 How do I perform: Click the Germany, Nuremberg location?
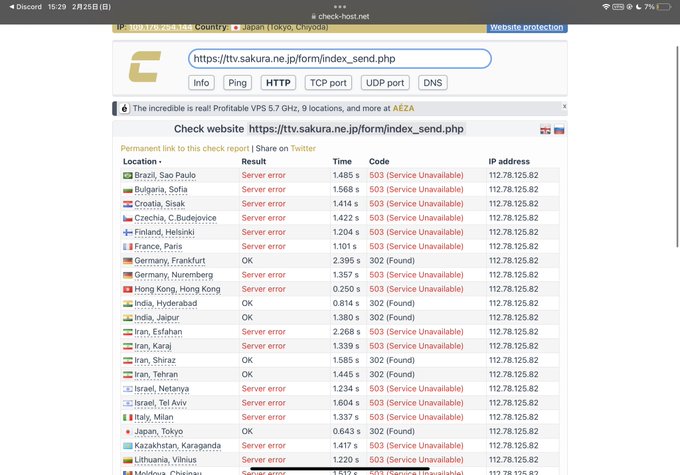click(173, 275)
